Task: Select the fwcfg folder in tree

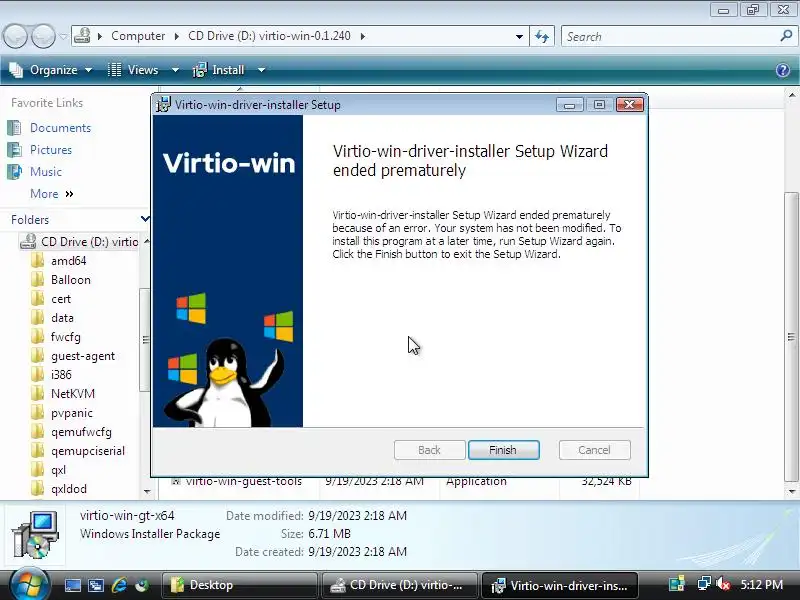Action: (x=66, y=337)
